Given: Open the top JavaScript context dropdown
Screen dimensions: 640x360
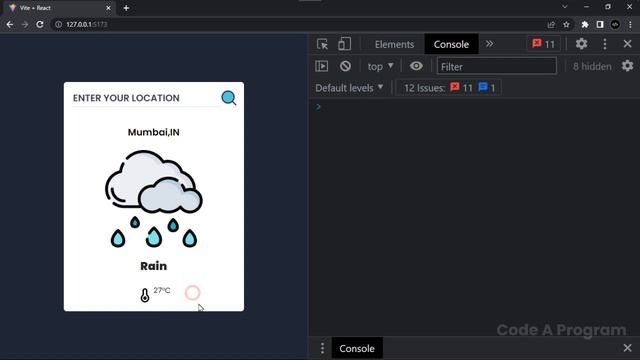Looking at the screenshot, I should click(380, 66).
